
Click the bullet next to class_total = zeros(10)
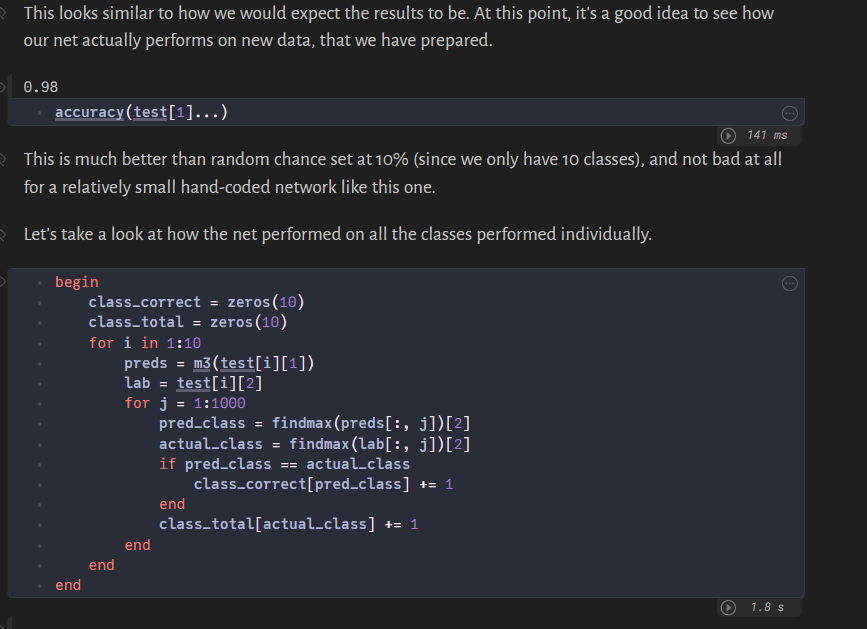(39, 322)
